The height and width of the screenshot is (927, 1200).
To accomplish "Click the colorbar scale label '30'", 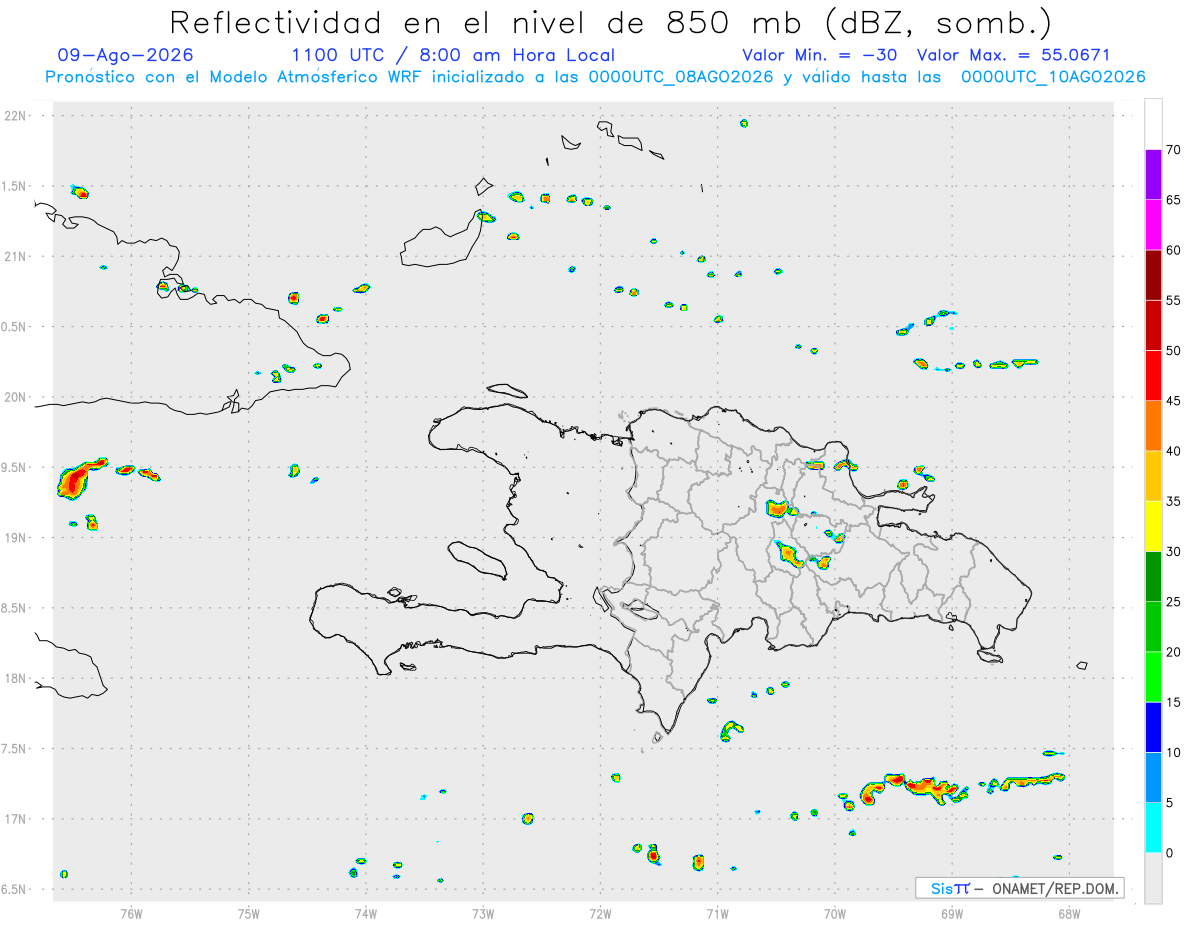I will 1174,551.
